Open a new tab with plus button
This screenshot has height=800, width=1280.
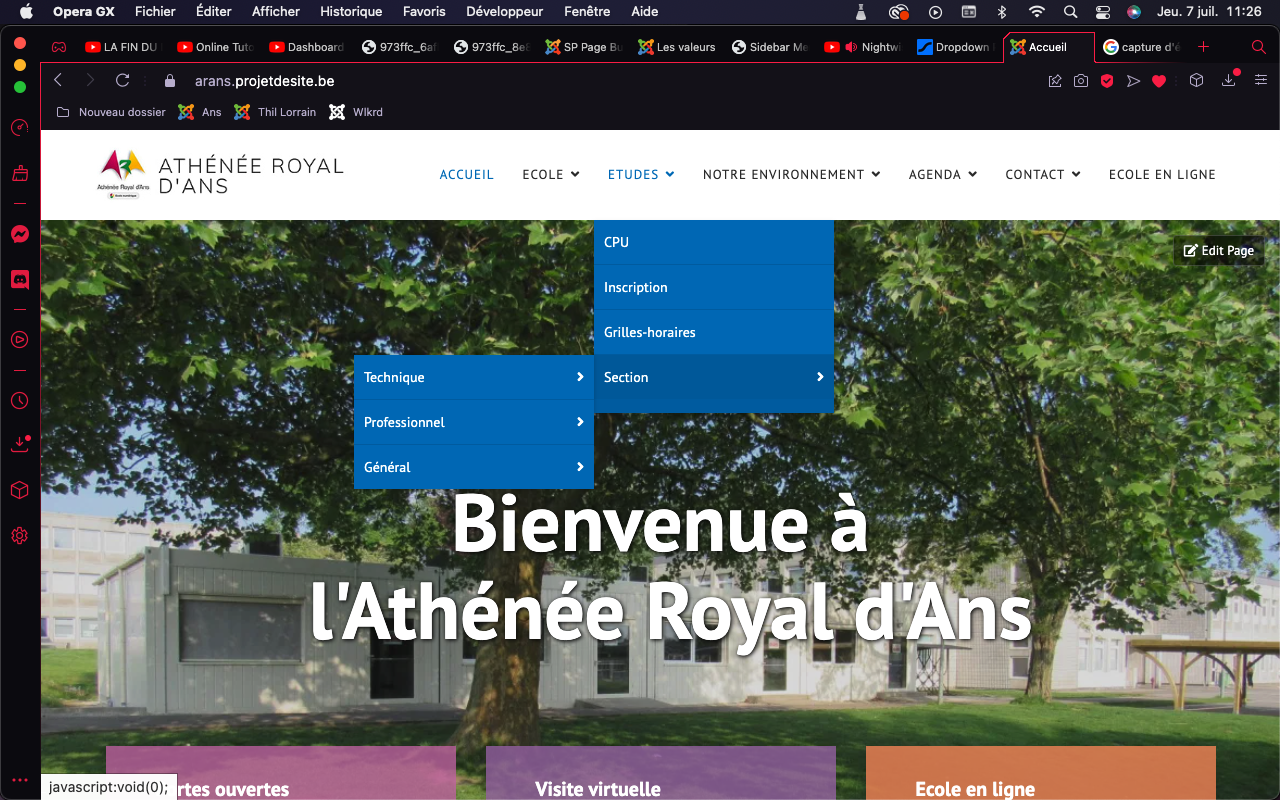coord(1203,47)
